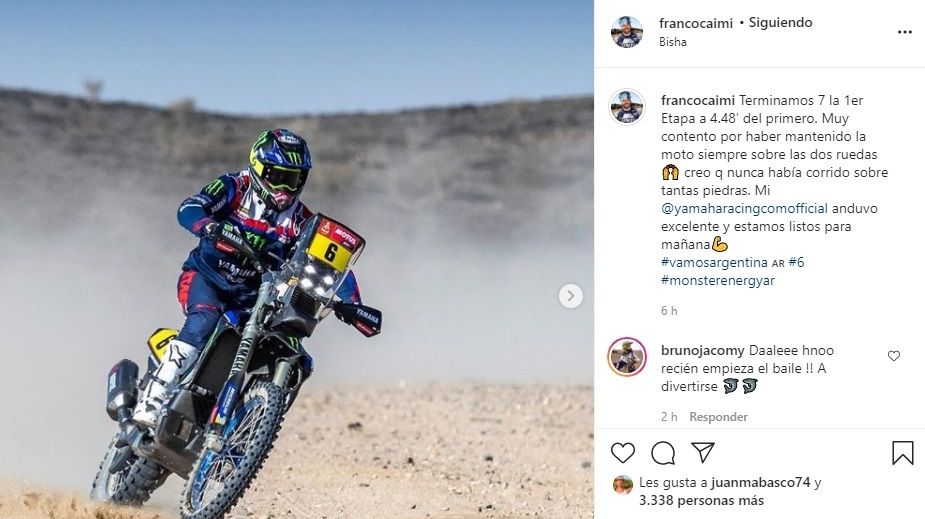Open the comment speech bubble icon
This screenshot has height=519, width=925.
663,453
